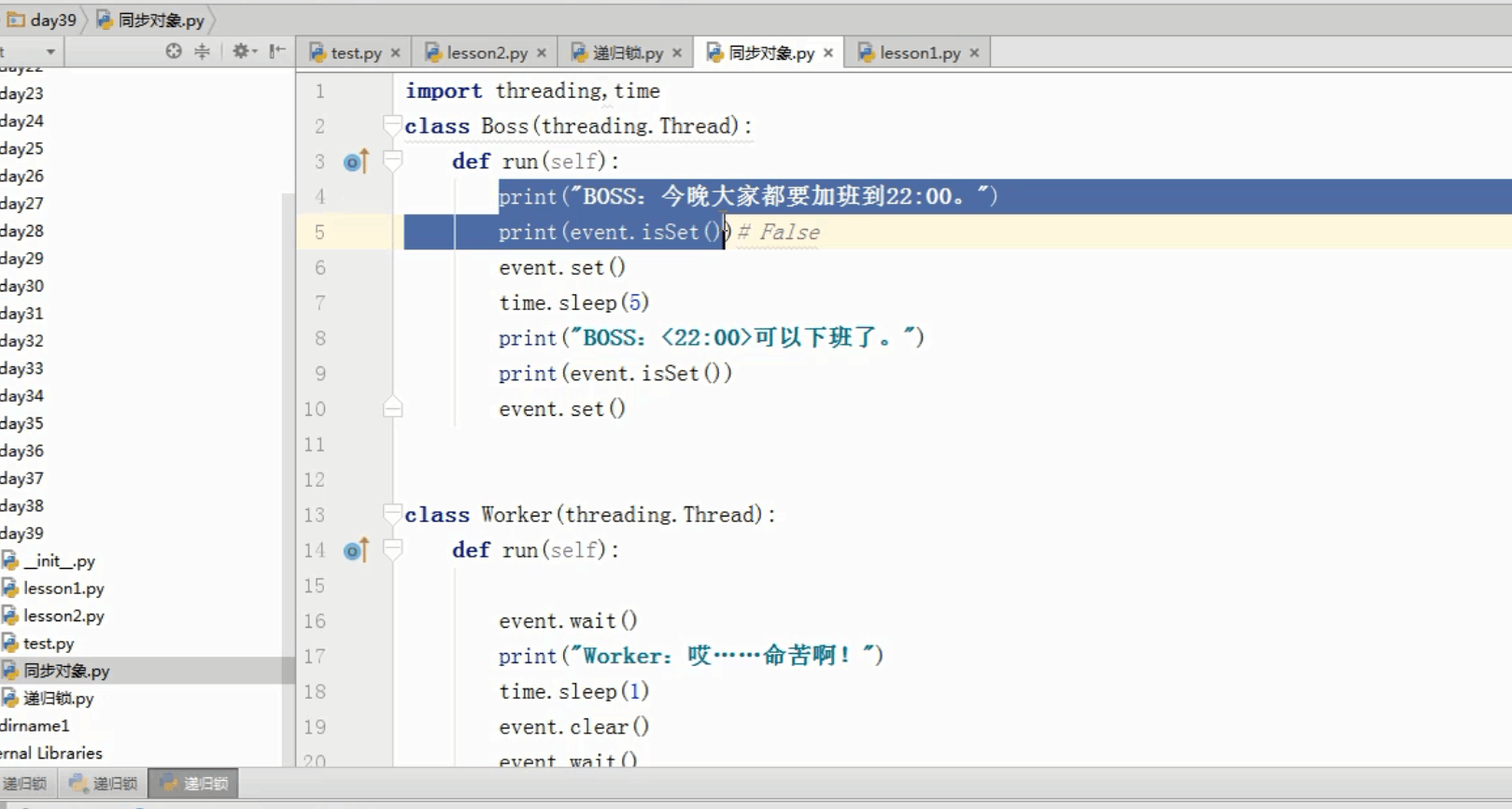1512x809 pixels.
Task: Select day28 folder in project tree
Action: pyautogui.click(x=22, y=231)
